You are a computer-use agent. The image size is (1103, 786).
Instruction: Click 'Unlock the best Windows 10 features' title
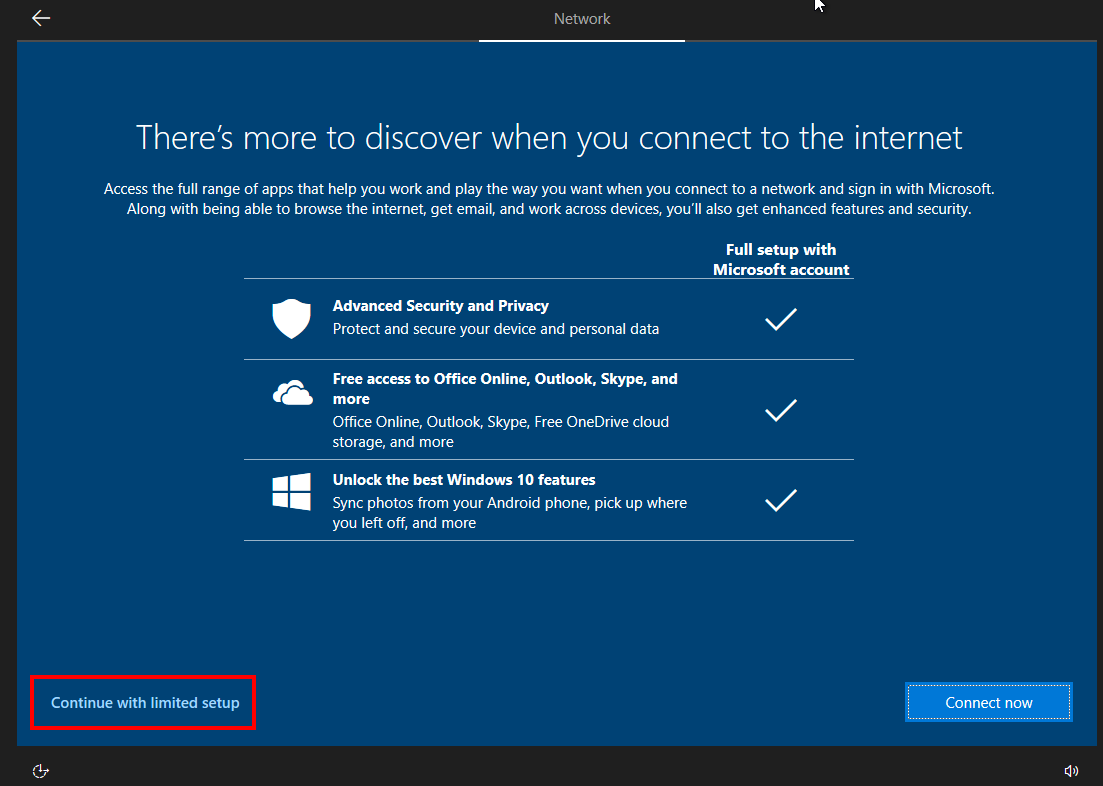pos(464,479)
